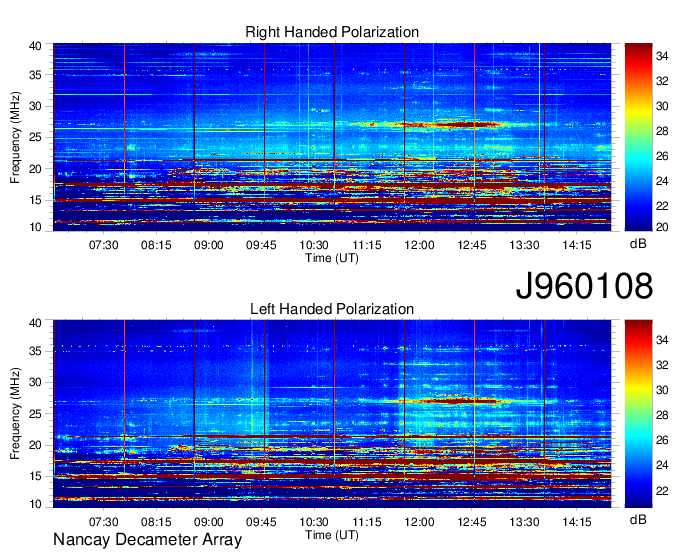Click 09:00 time tick on Left Handed plot

[x=209, y=522]
